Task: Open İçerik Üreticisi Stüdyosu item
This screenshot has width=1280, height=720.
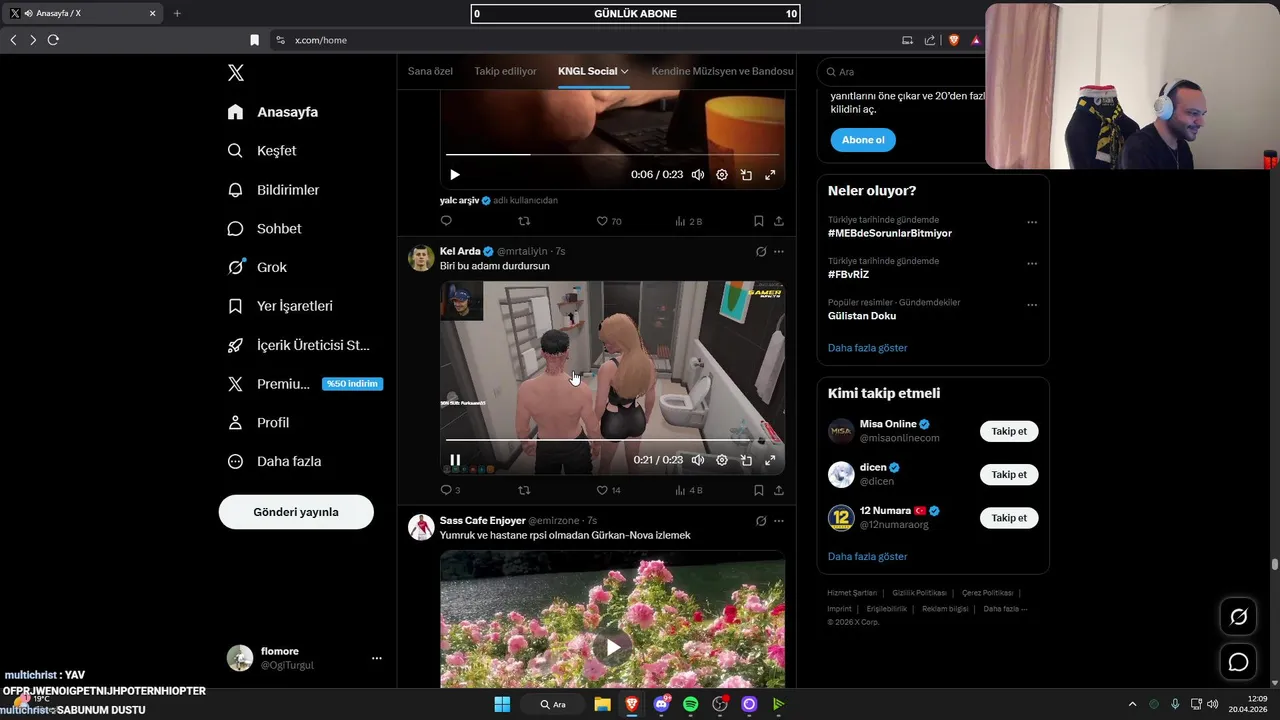Action: (298, 346)
